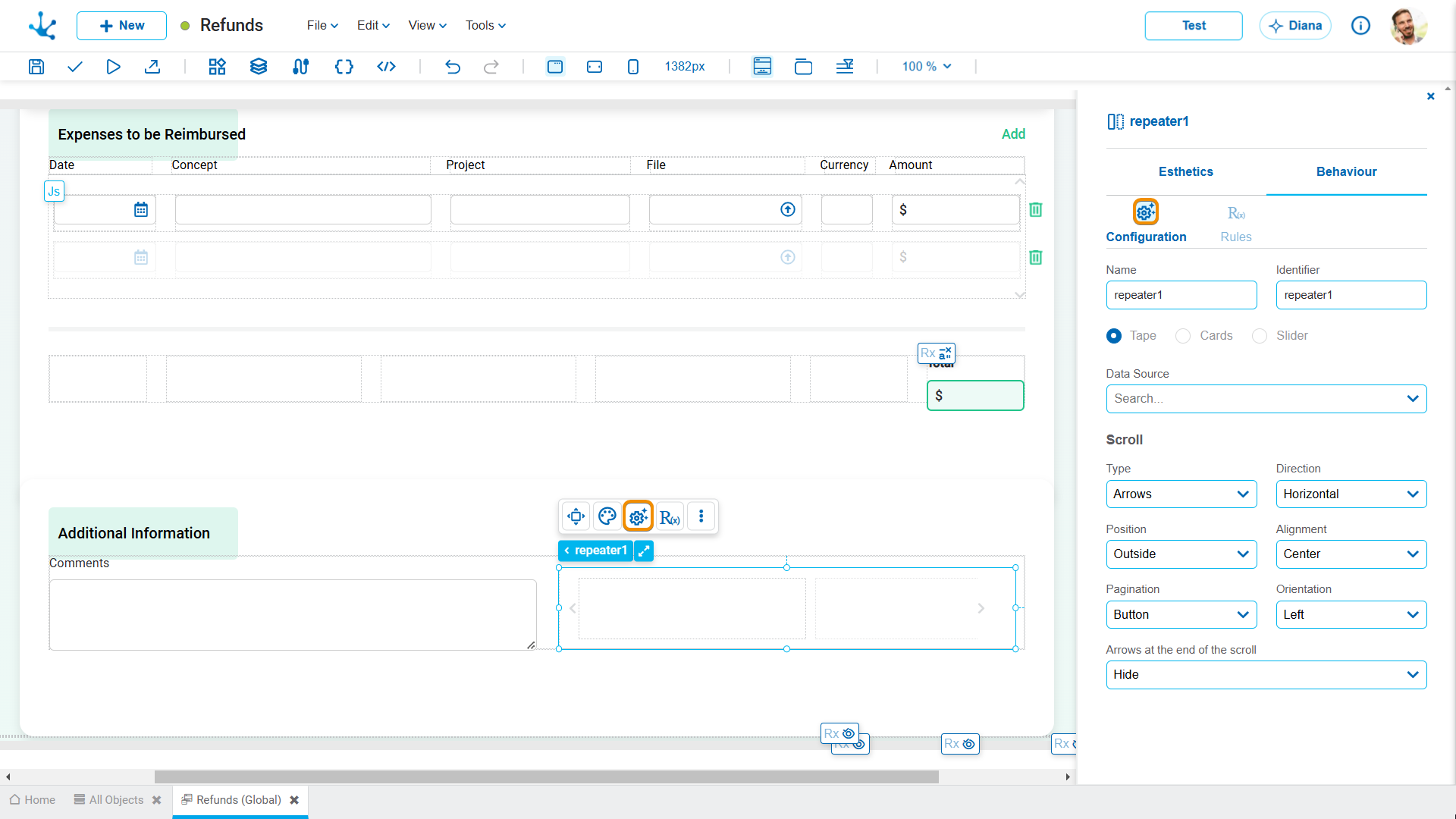Open palette esthetics icon for repeater1

pos(607,516)
